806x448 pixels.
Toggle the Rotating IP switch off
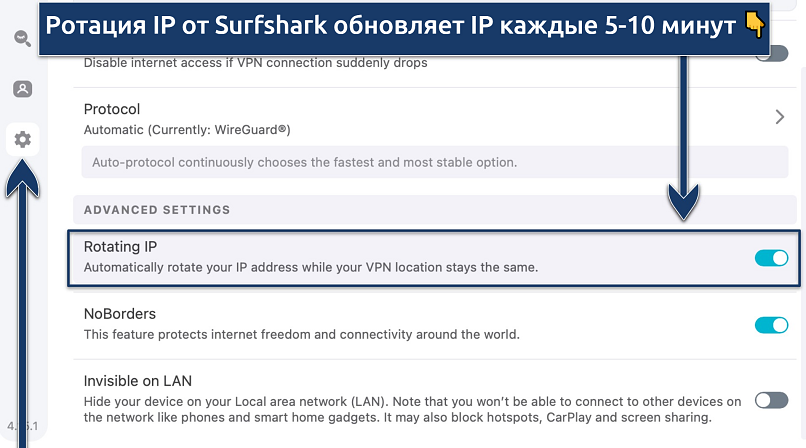(x=771, y=258)
